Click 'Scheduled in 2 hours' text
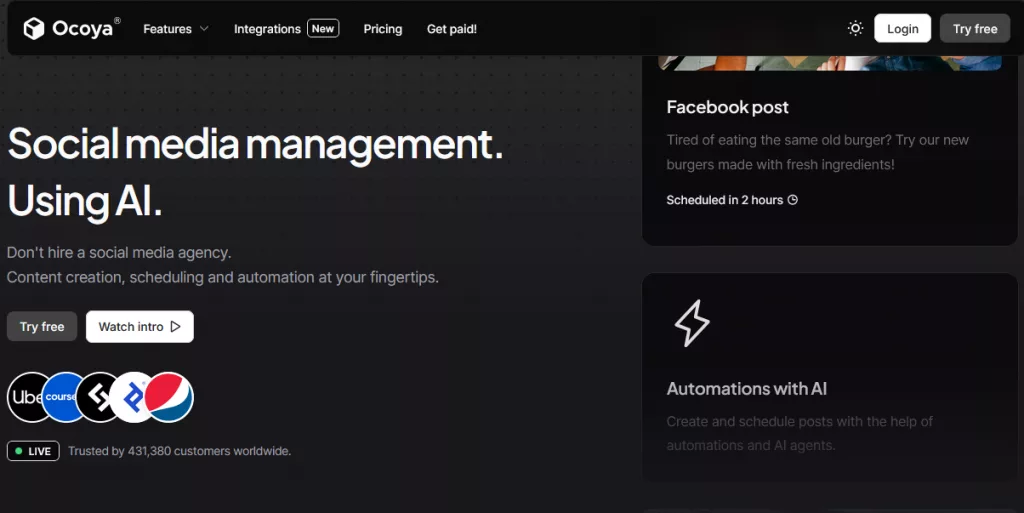This screenshot has height=513, width=1024. coord(724,200)
